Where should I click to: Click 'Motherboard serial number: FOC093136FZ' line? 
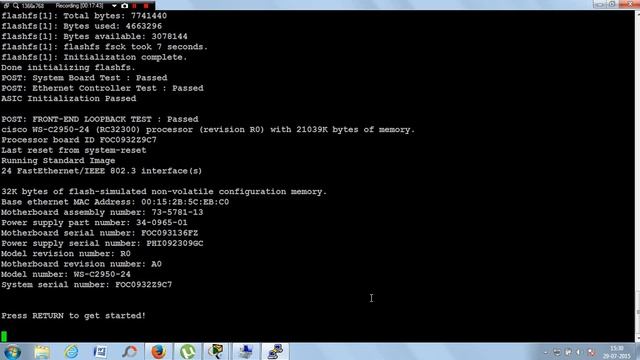tap(100, 233)
